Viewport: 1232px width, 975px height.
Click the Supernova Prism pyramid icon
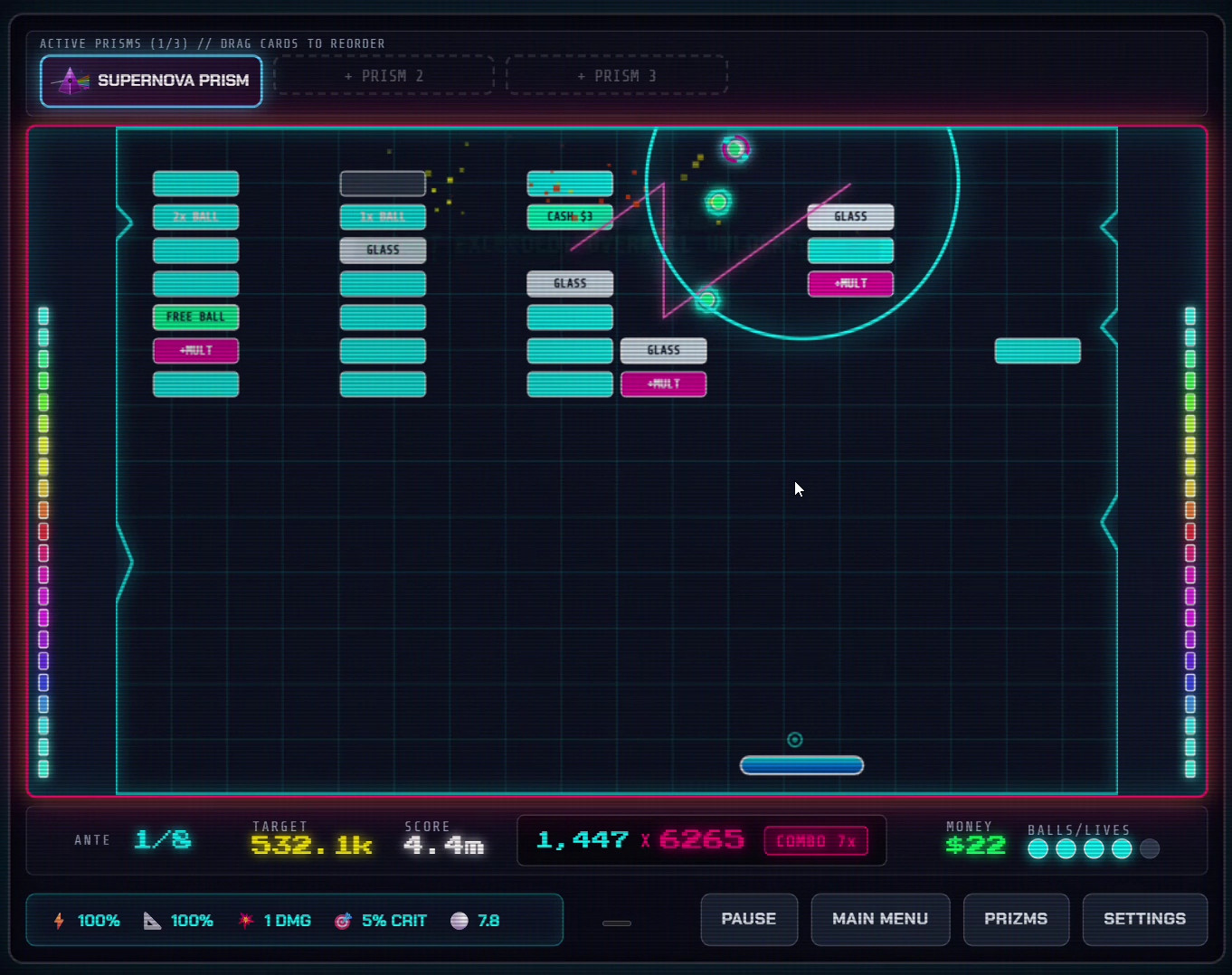(x=71, y=81)
